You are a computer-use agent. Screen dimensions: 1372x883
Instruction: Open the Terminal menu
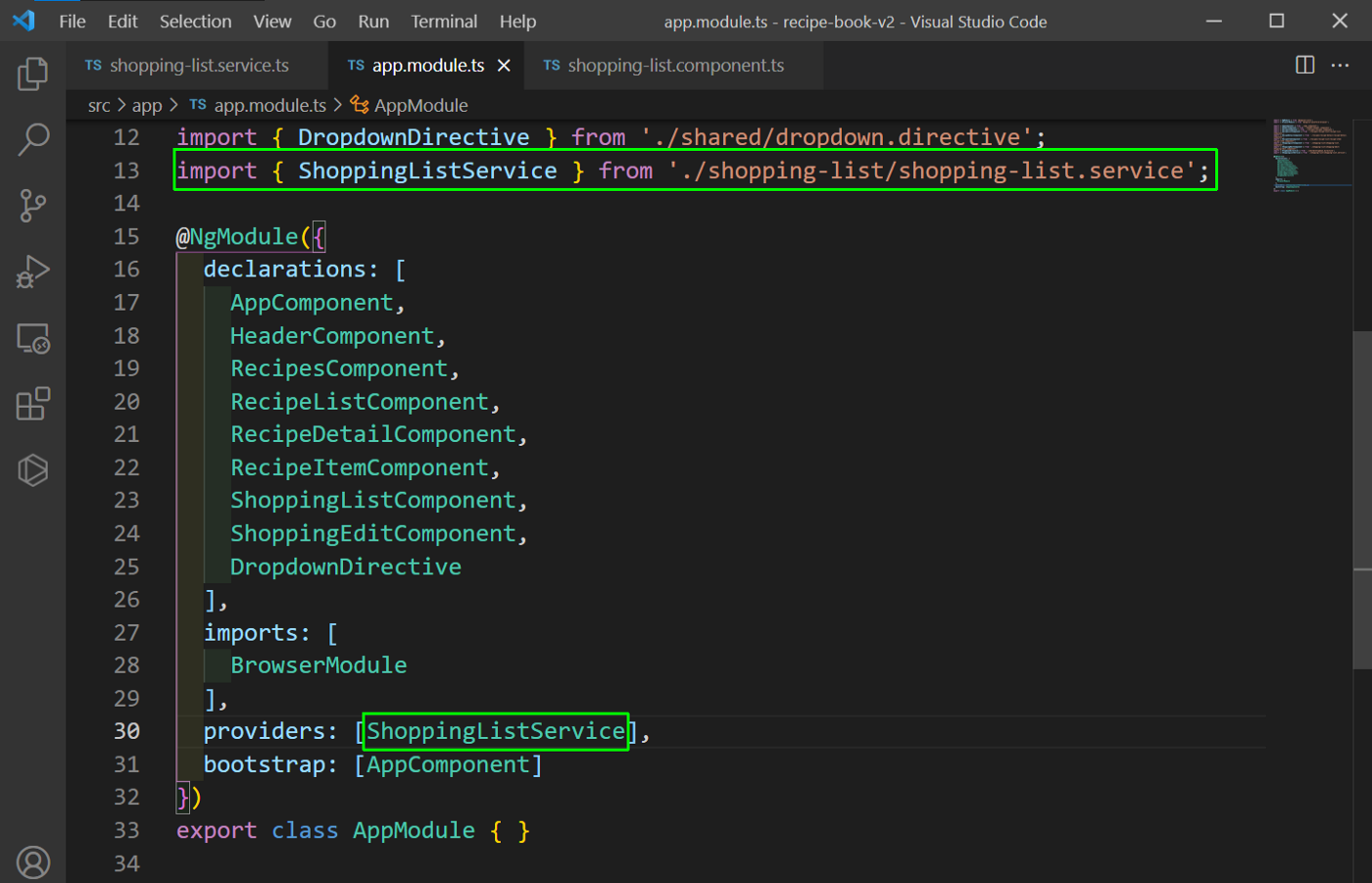pos(444,21)
